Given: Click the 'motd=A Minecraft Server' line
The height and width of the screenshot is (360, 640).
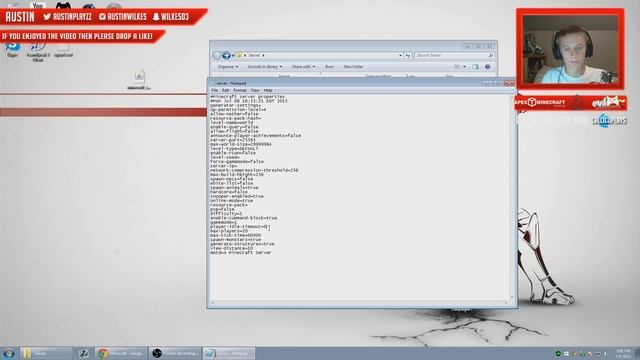Looking at the screenshot, I should (x=241, y=253).
